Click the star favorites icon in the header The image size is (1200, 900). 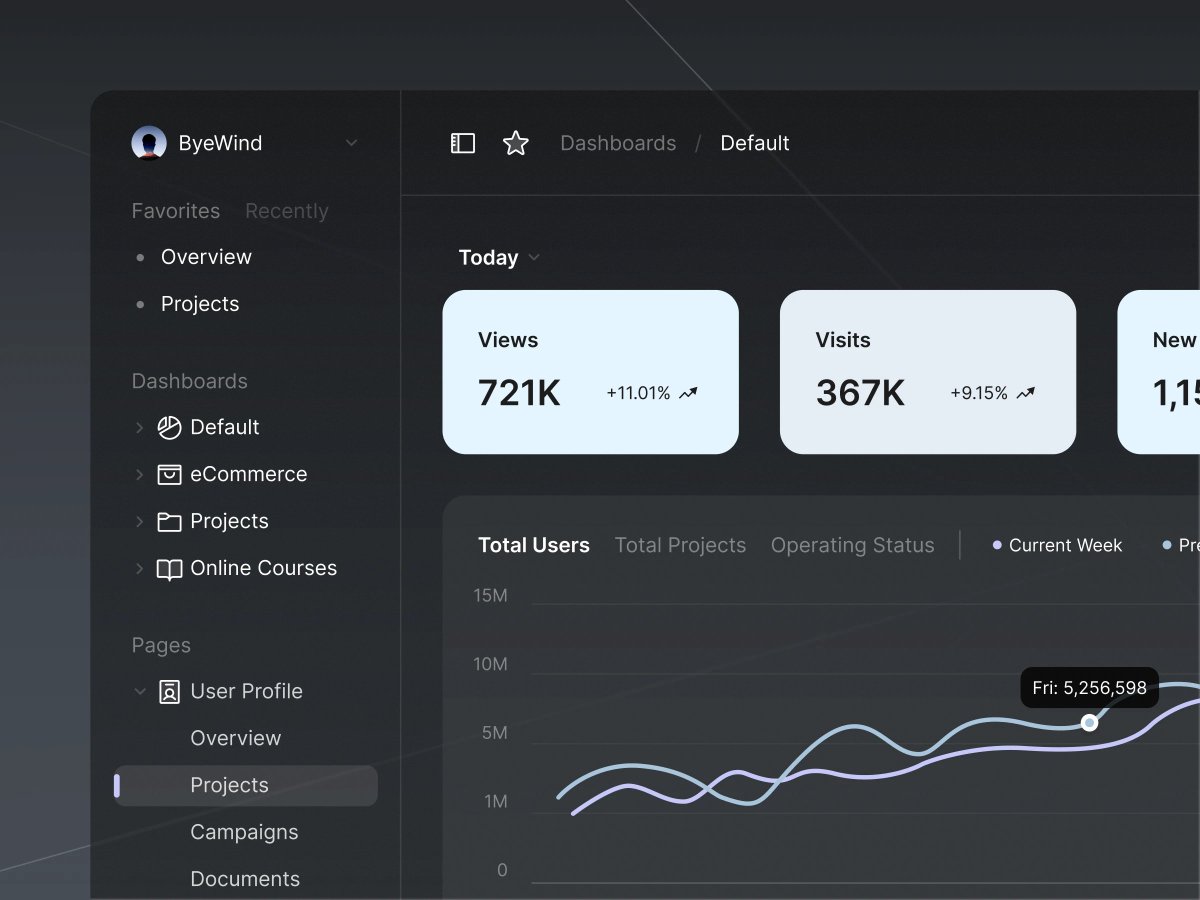(x=516, y=143)
